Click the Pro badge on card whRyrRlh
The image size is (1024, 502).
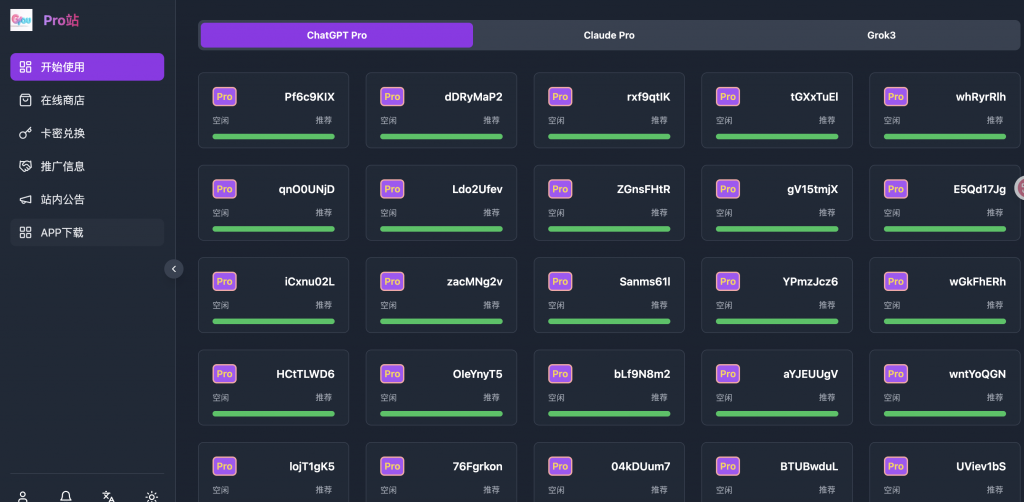tap(895, 97)
